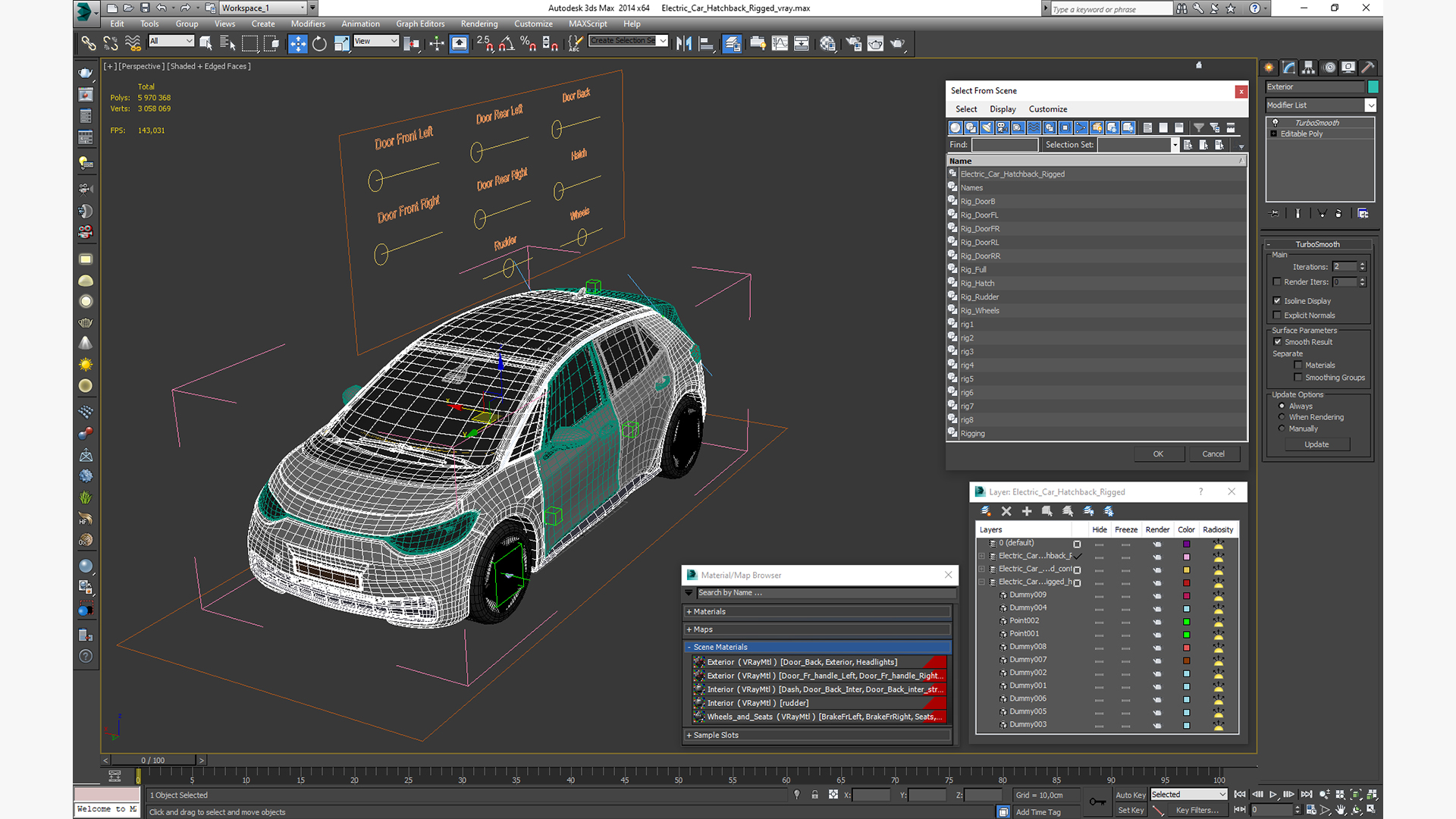Open the Modifiers menu
The height and width of the screenshot is (819, 1456).
click(308, 24)
